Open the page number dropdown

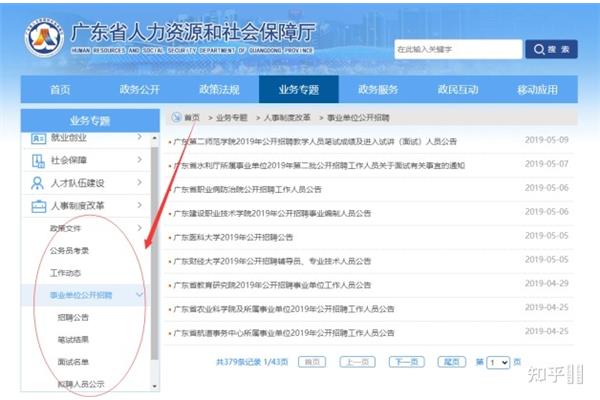pyautogui.click(x=498, y=362)
